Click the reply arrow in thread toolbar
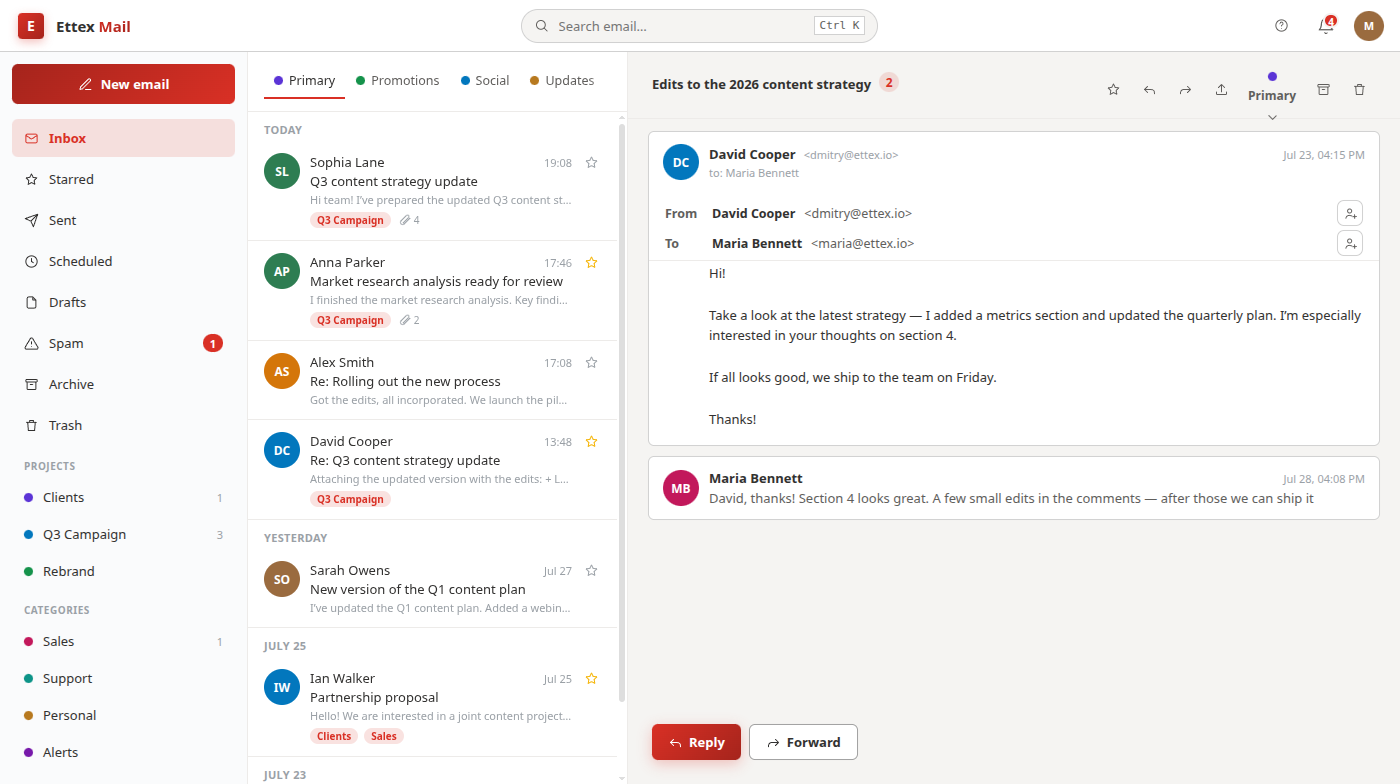The image size is (1400, 784). tap(1149, 90)
